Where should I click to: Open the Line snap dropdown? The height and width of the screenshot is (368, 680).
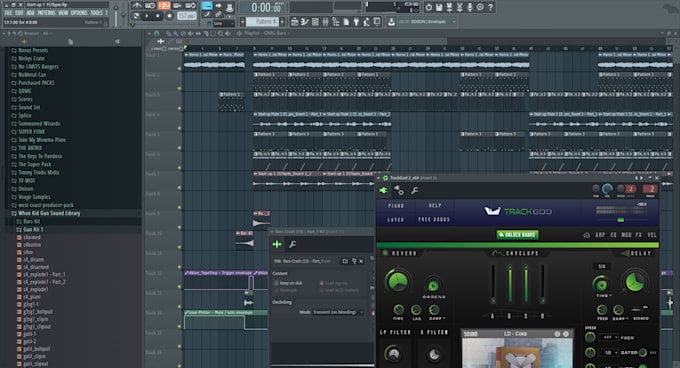223,23
